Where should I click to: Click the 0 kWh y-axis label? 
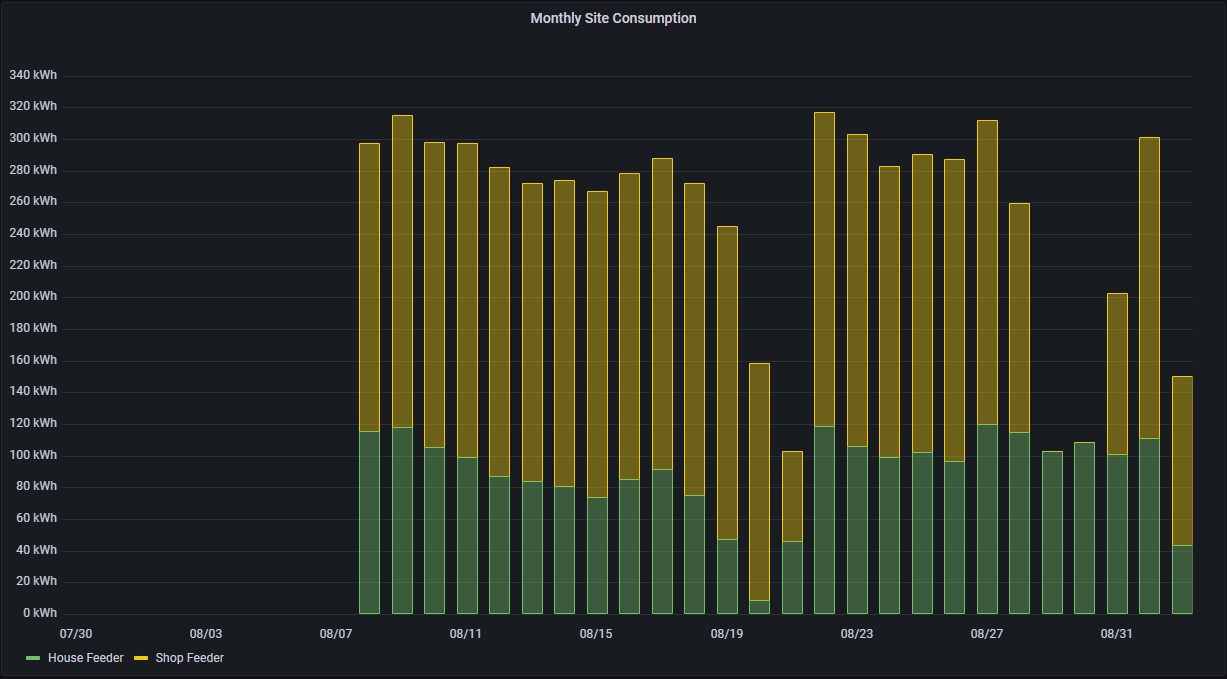39,613
